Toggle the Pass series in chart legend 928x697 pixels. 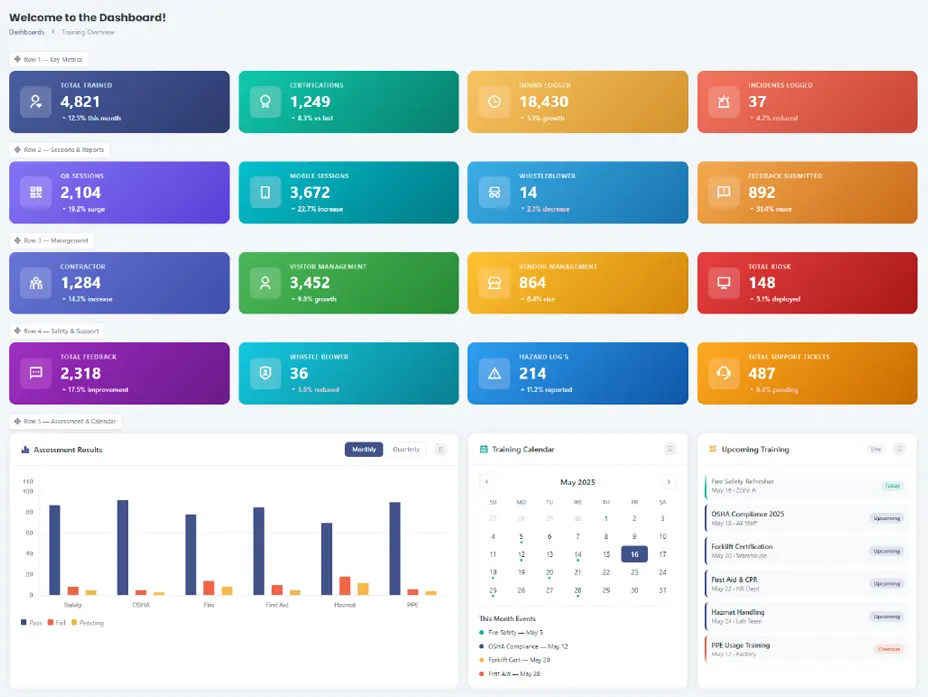click(31, 622)
